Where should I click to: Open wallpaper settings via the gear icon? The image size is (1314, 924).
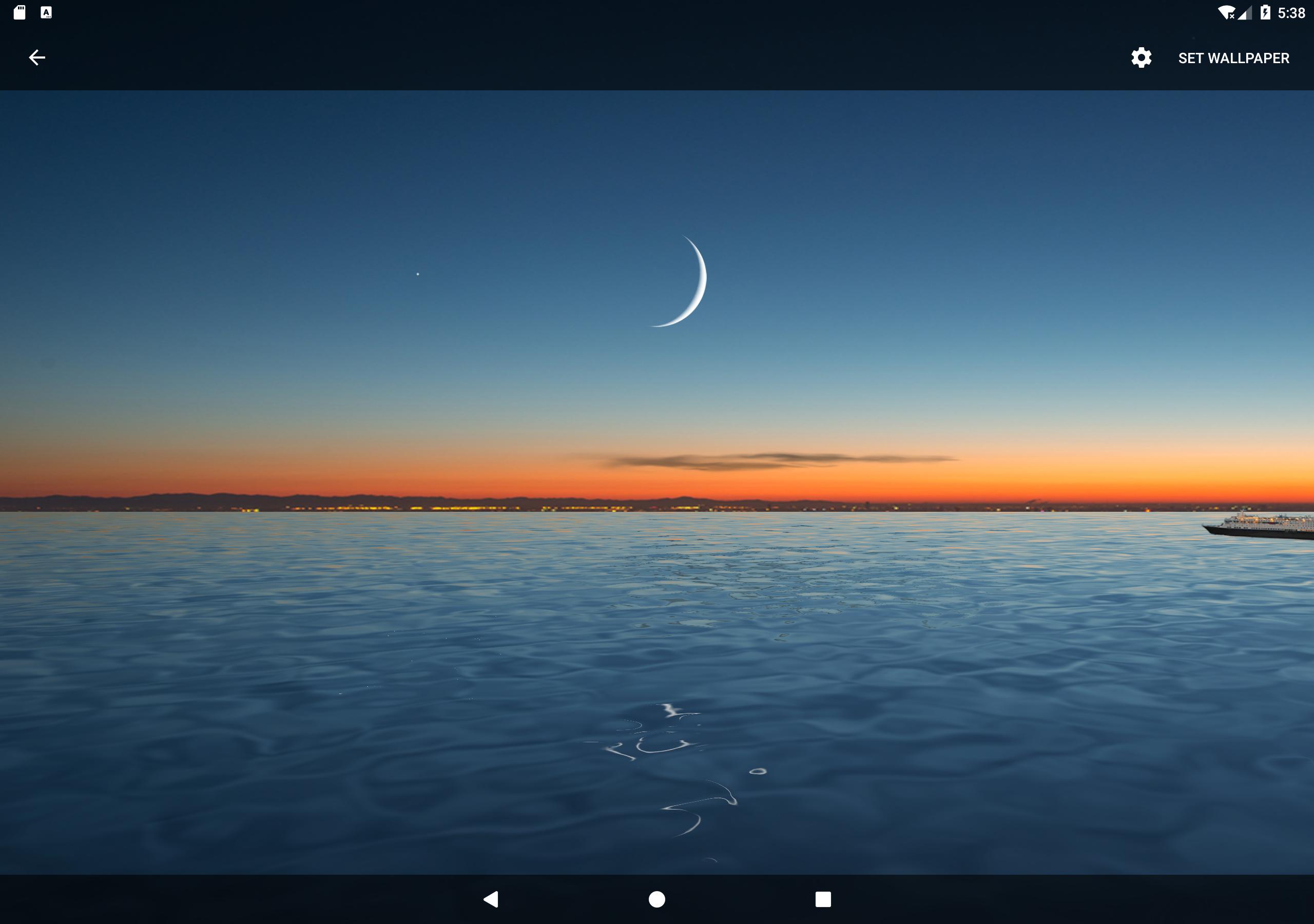pyautogui.click(x=1141, y=58)
